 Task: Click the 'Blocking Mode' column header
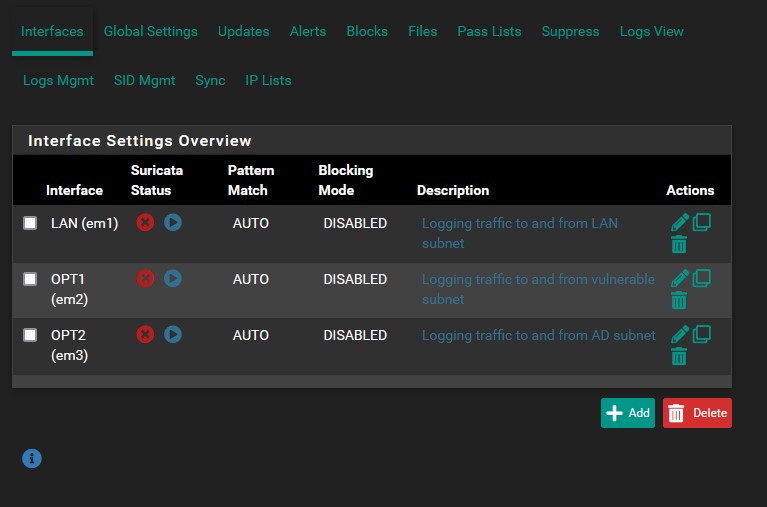pyautogui.click(x=346, y=180)
